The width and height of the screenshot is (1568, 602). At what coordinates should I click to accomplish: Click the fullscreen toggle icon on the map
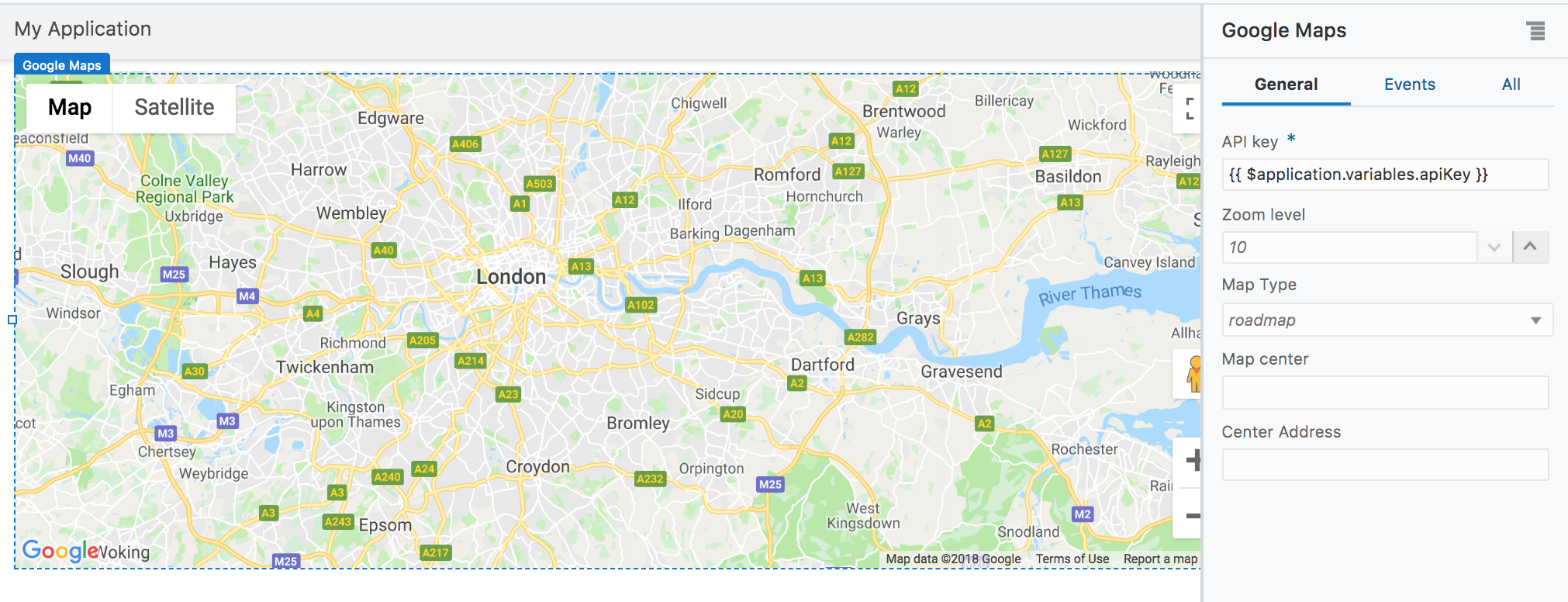click(1190, 109)
